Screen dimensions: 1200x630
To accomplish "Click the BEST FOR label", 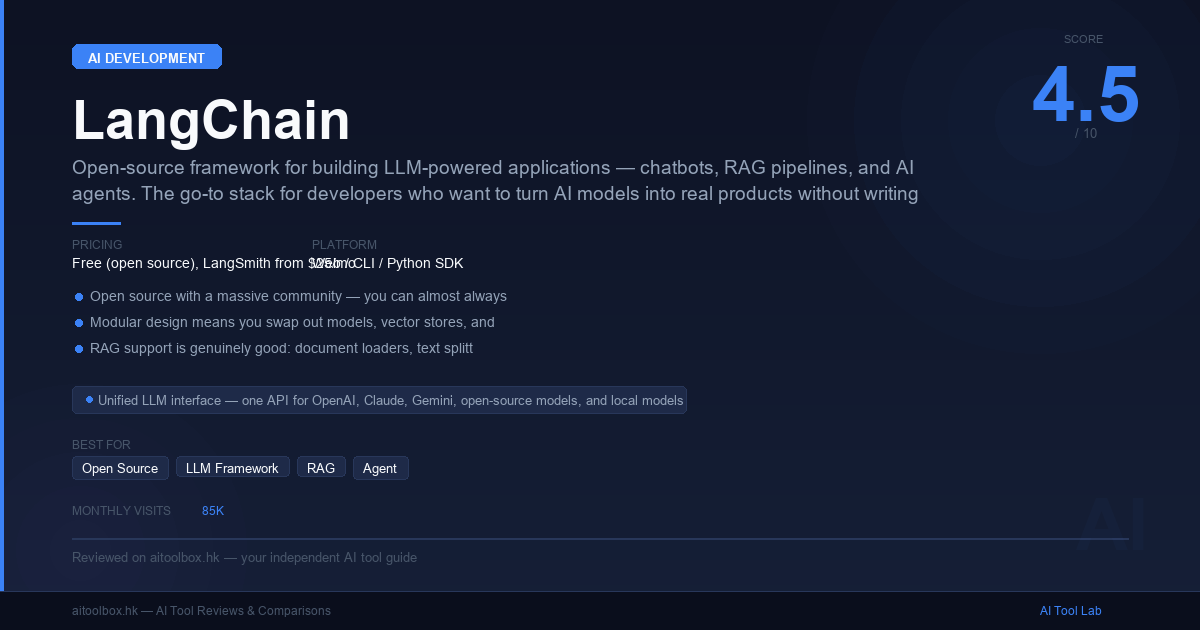I will (101, 445).
